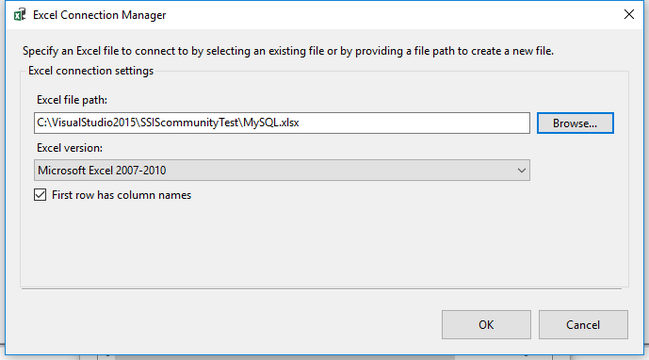Close the Excel Connection Manager dialog

tap(629, 14)
